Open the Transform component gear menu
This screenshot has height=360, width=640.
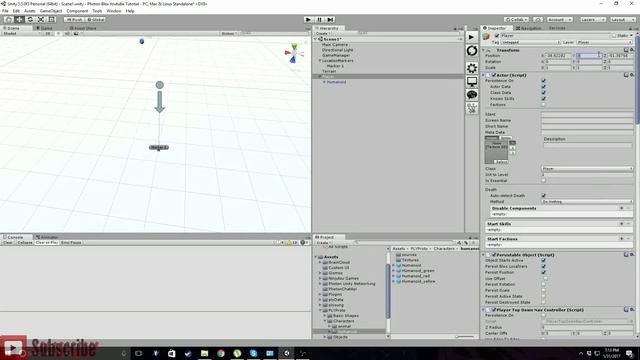631,50
